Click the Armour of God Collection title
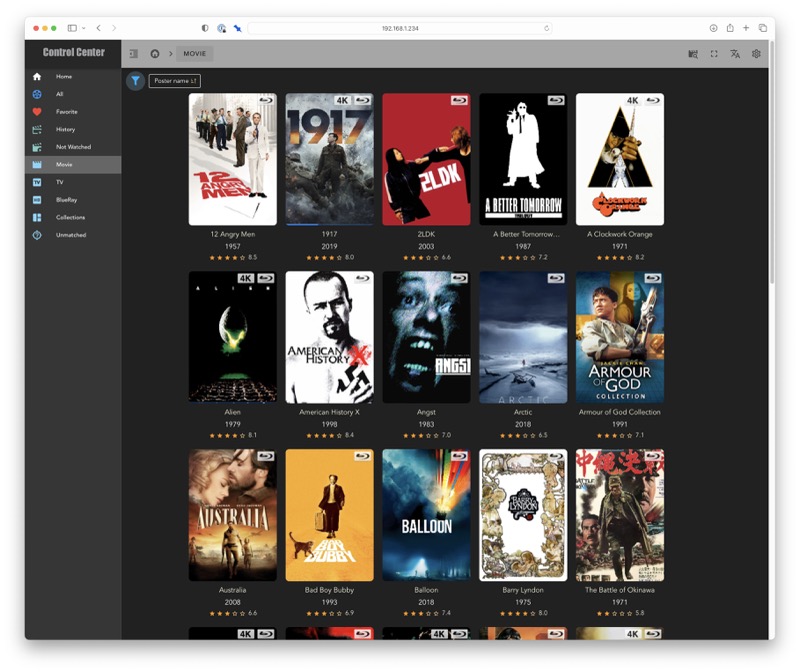Viewport: 800px width, 672px height. coord(619,412)
